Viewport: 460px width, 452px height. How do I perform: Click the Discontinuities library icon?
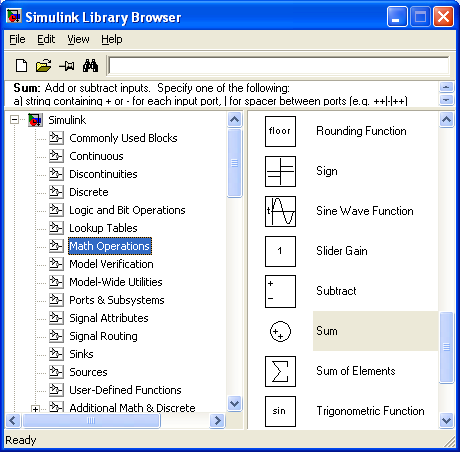pos(56,174)
